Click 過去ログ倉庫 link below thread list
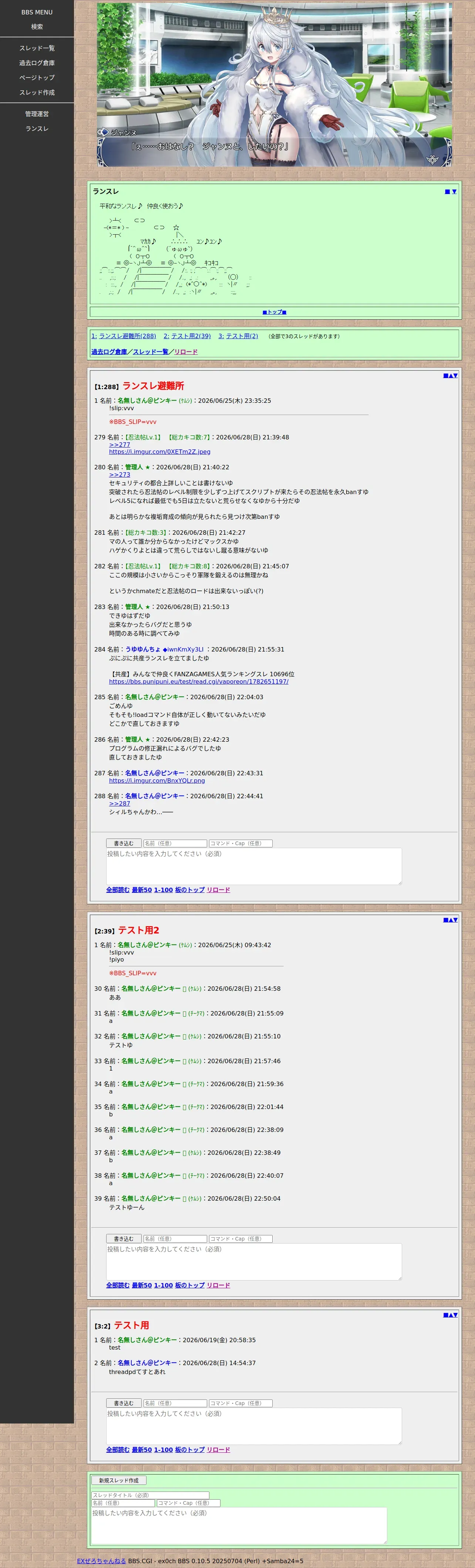The width and height of the screenshot is (475, 1568). pos(109,352)
